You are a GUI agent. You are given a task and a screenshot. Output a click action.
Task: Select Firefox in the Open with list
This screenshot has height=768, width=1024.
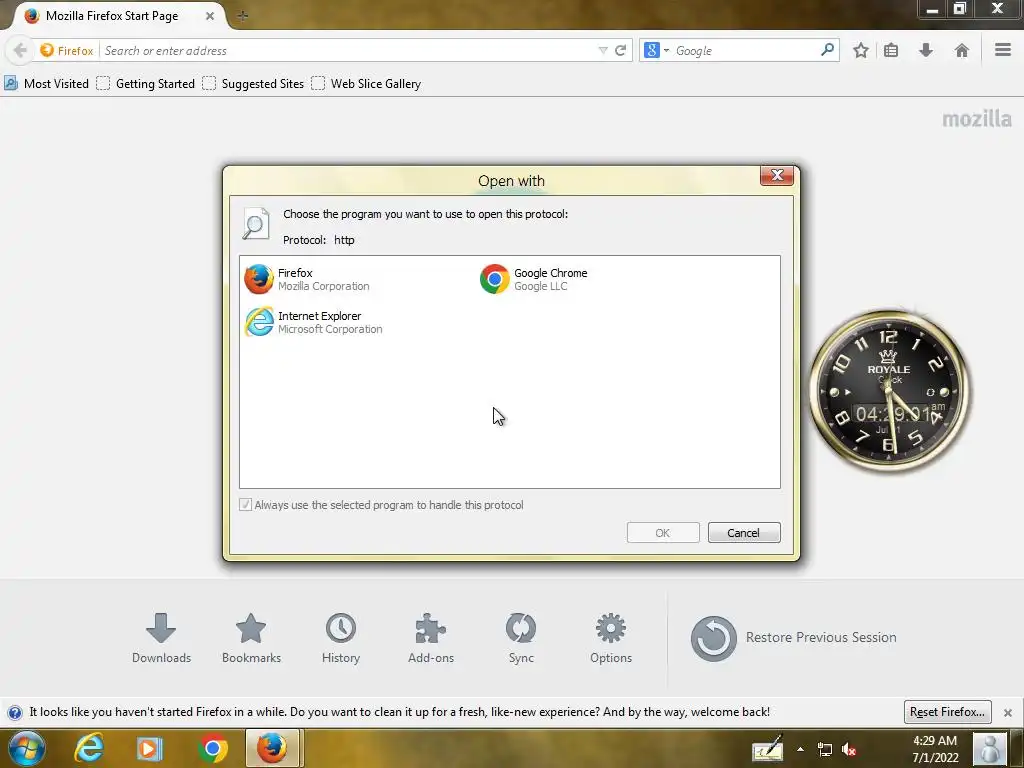click(x=307, y=280)
